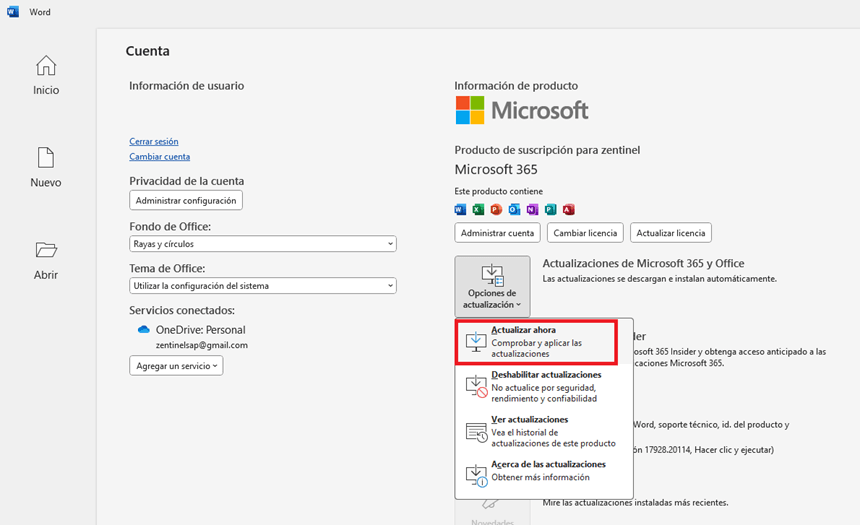Select the Nuevo document icon
This screenshot has height=525, width=860.
click(x=46, y=157)
